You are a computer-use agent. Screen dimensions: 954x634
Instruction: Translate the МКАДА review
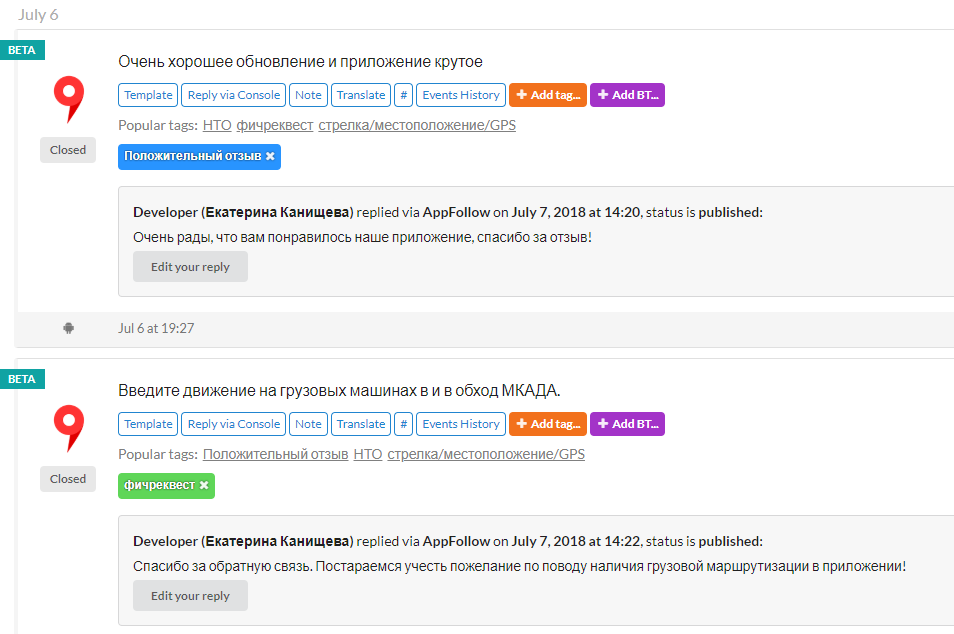click(360, 424)
